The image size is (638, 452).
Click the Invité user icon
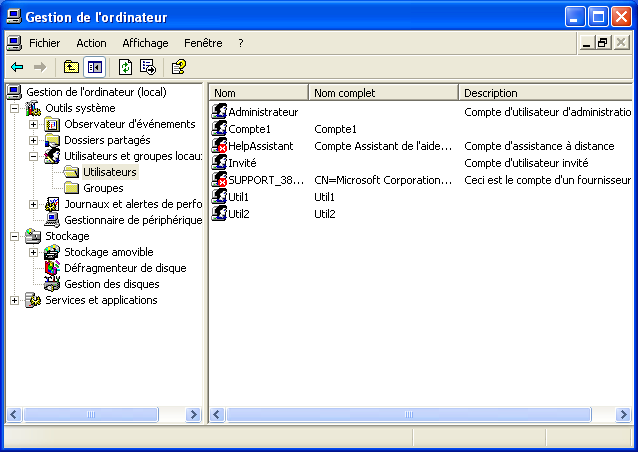coord(220,163)
